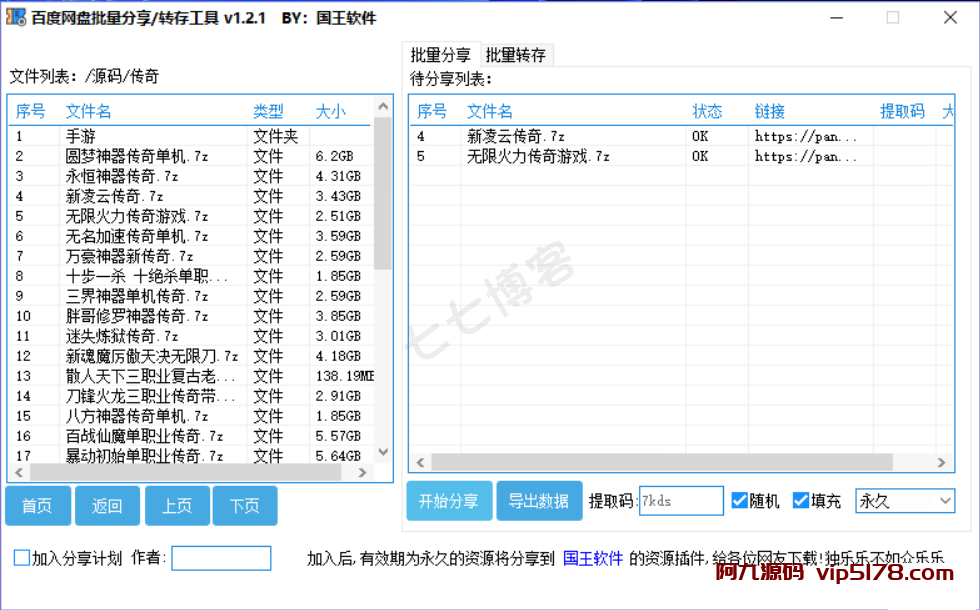The height and width of the screenshot is (610, 980).
Task: Click the 文件名 column header in the 文件列表
Action: point(89,111)
